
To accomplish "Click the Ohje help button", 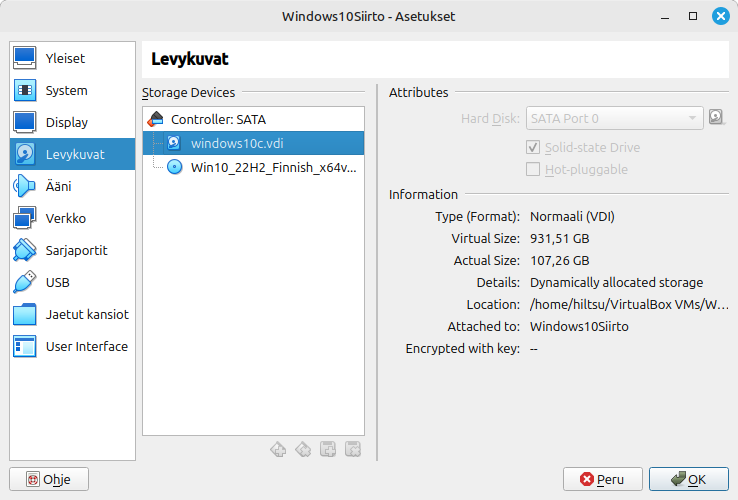I will click(x=49, y=479).
